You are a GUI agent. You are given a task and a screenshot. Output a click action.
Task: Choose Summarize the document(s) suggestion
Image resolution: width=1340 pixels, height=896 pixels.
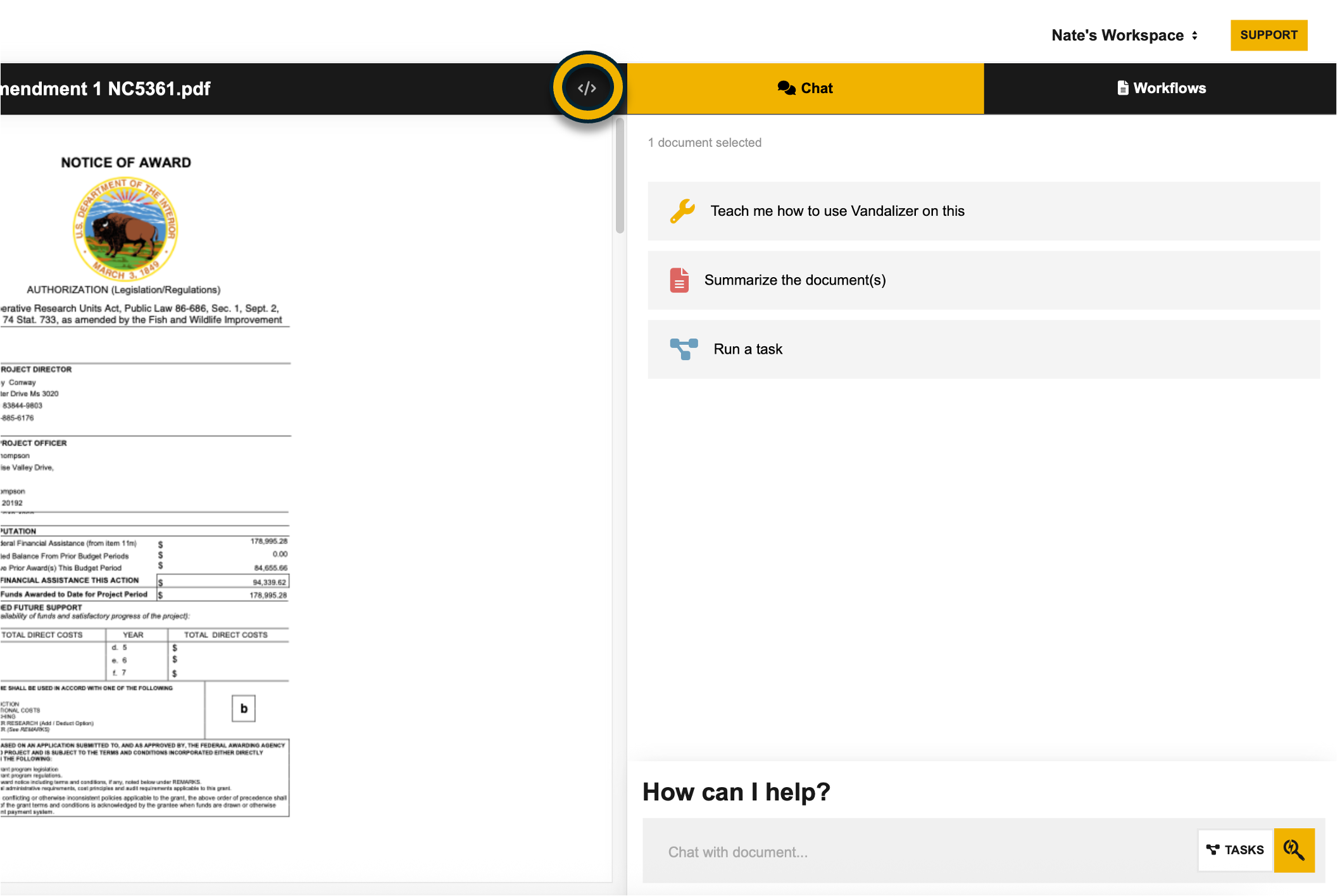[984, 280]
